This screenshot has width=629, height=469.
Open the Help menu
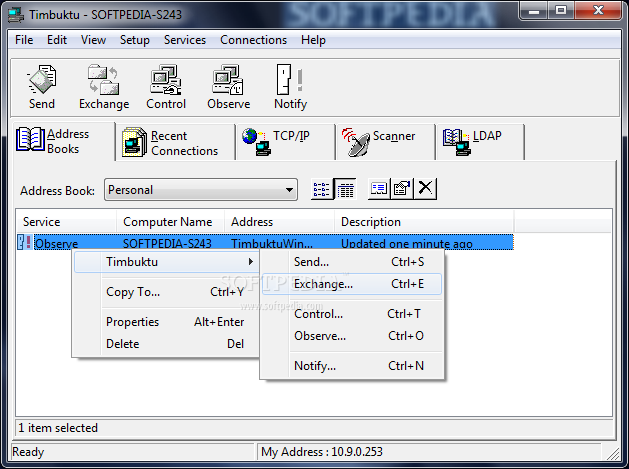point(313,40)
